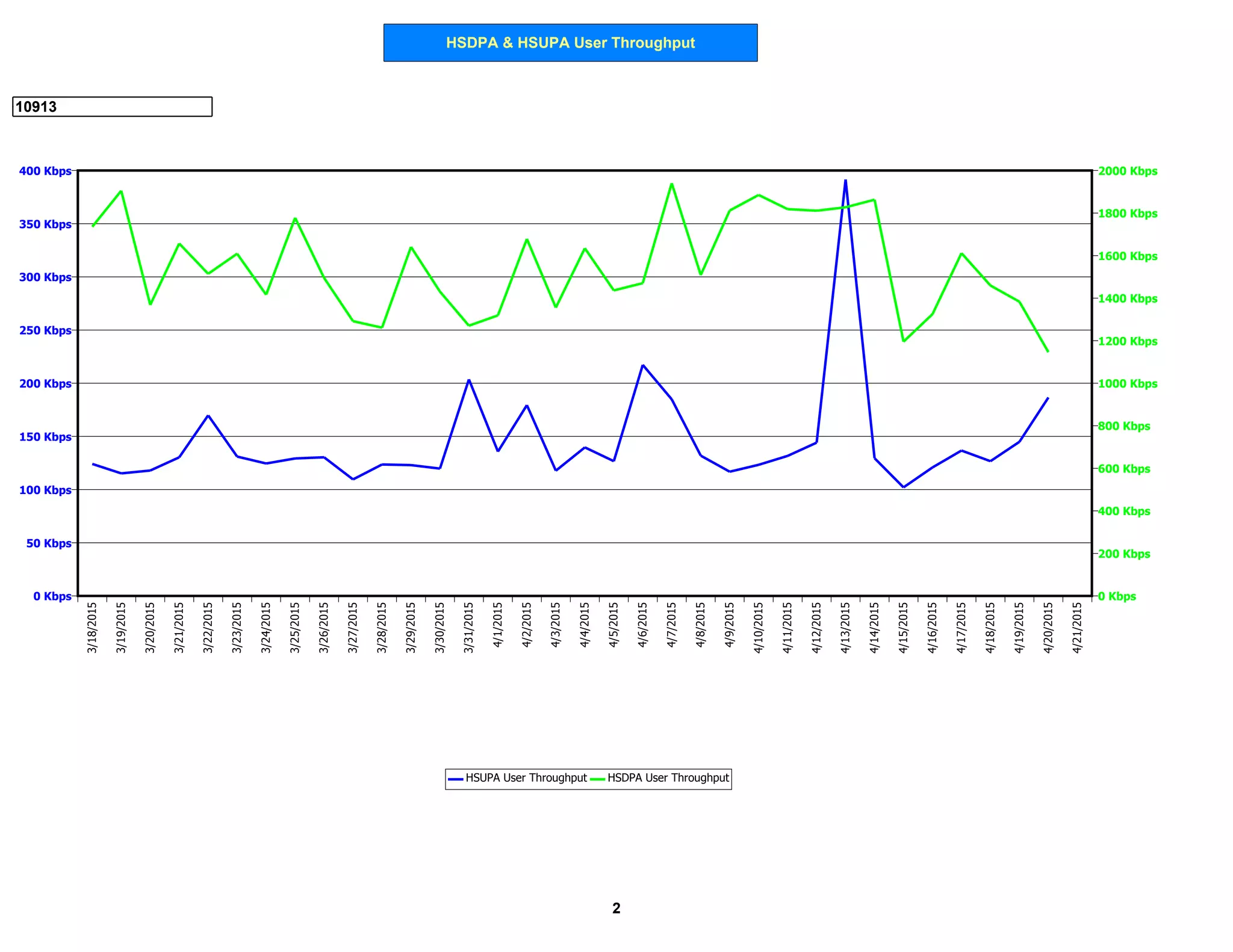Screen dimensions: 1233x952
Task: Click the green '400 Kbps' right axis label
Action: [1125, 511]
